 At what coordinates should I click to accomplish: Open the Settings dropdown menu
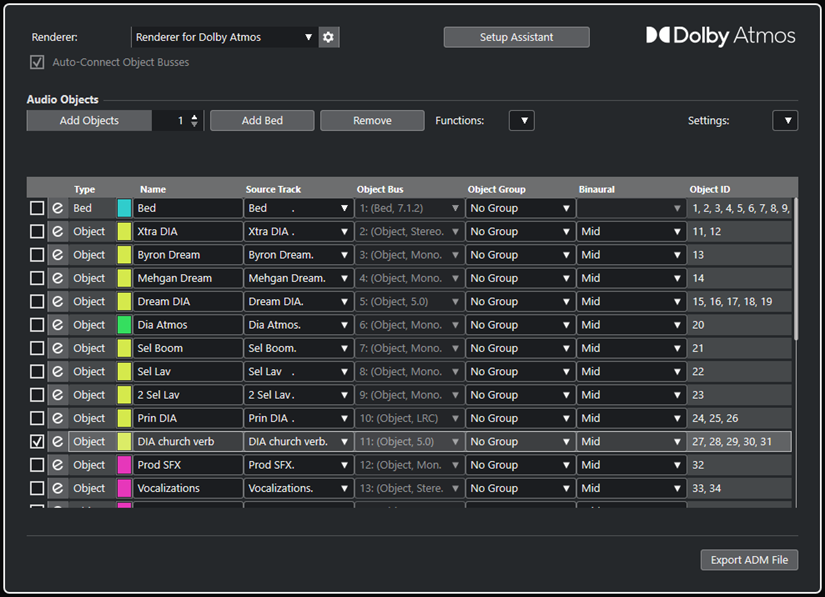(785, 120)
